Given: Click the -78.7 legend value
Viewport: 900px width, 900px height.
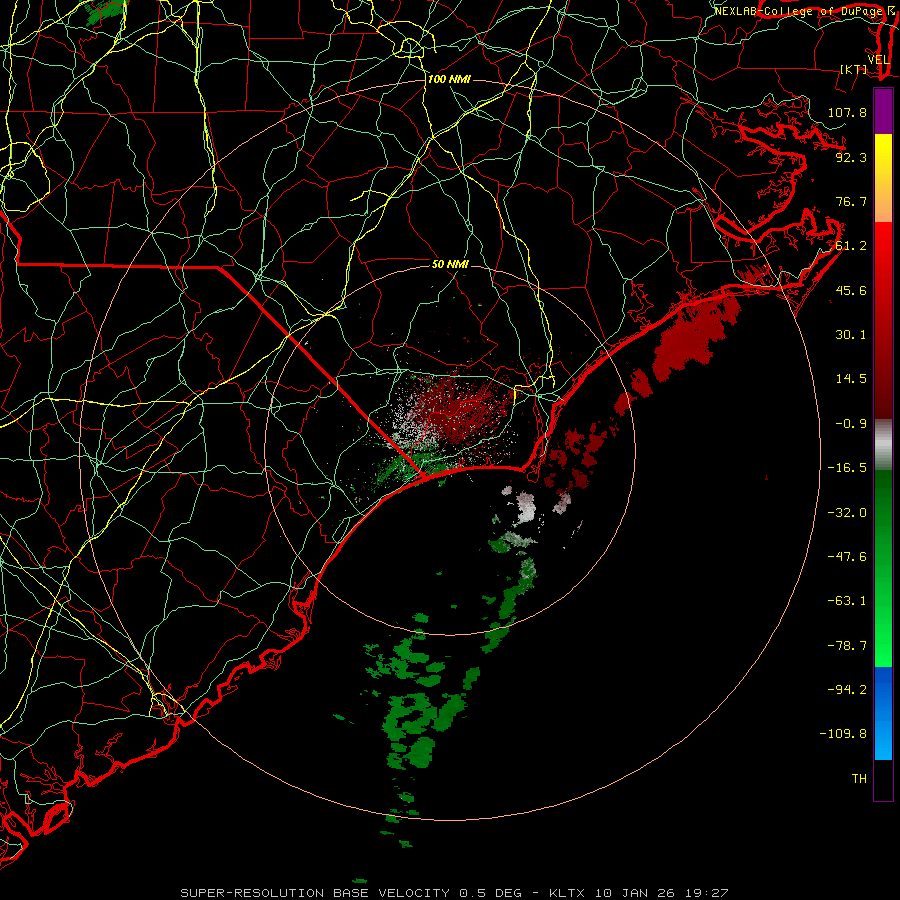Looking at the screenshot, I should tap(847, 646).
